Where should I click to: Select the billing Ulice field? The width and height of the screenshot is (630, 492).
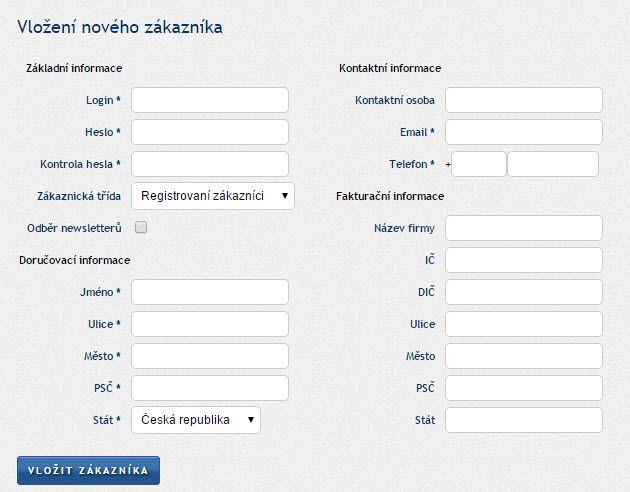point(524,324)
